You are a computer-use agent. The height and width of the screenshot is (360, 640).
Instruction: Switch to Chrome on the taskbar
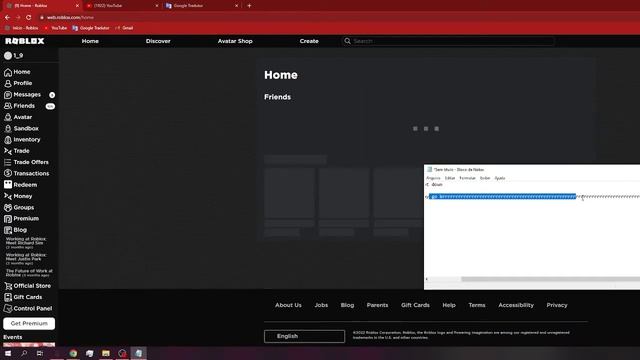coord(73,353)
